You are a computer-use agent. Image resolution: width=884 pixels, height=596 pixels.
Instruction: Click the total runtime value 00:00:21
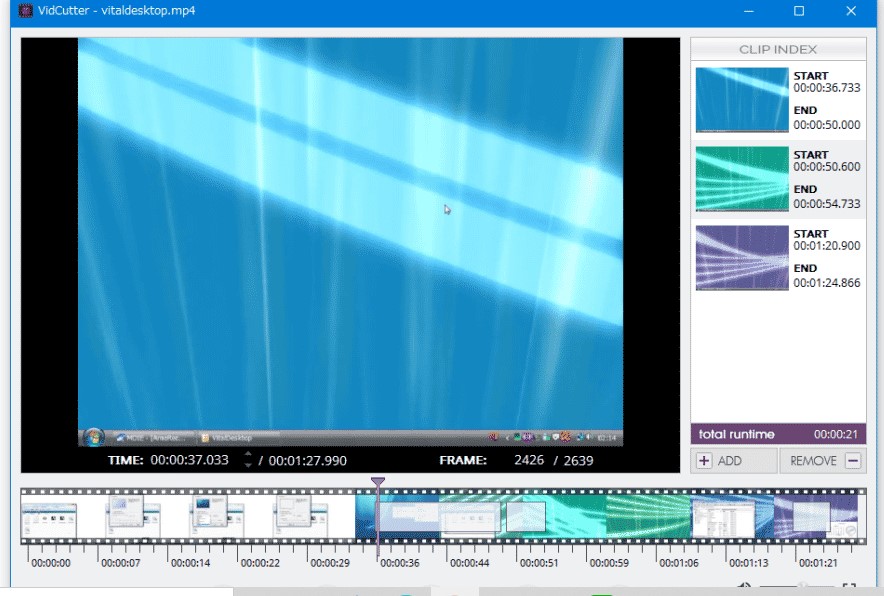point(836,434)
